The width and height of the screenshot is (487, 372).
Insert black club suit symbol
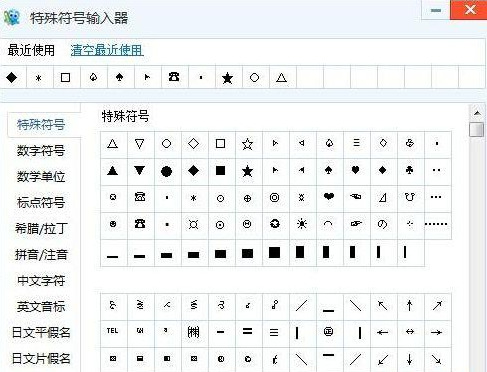410,170
